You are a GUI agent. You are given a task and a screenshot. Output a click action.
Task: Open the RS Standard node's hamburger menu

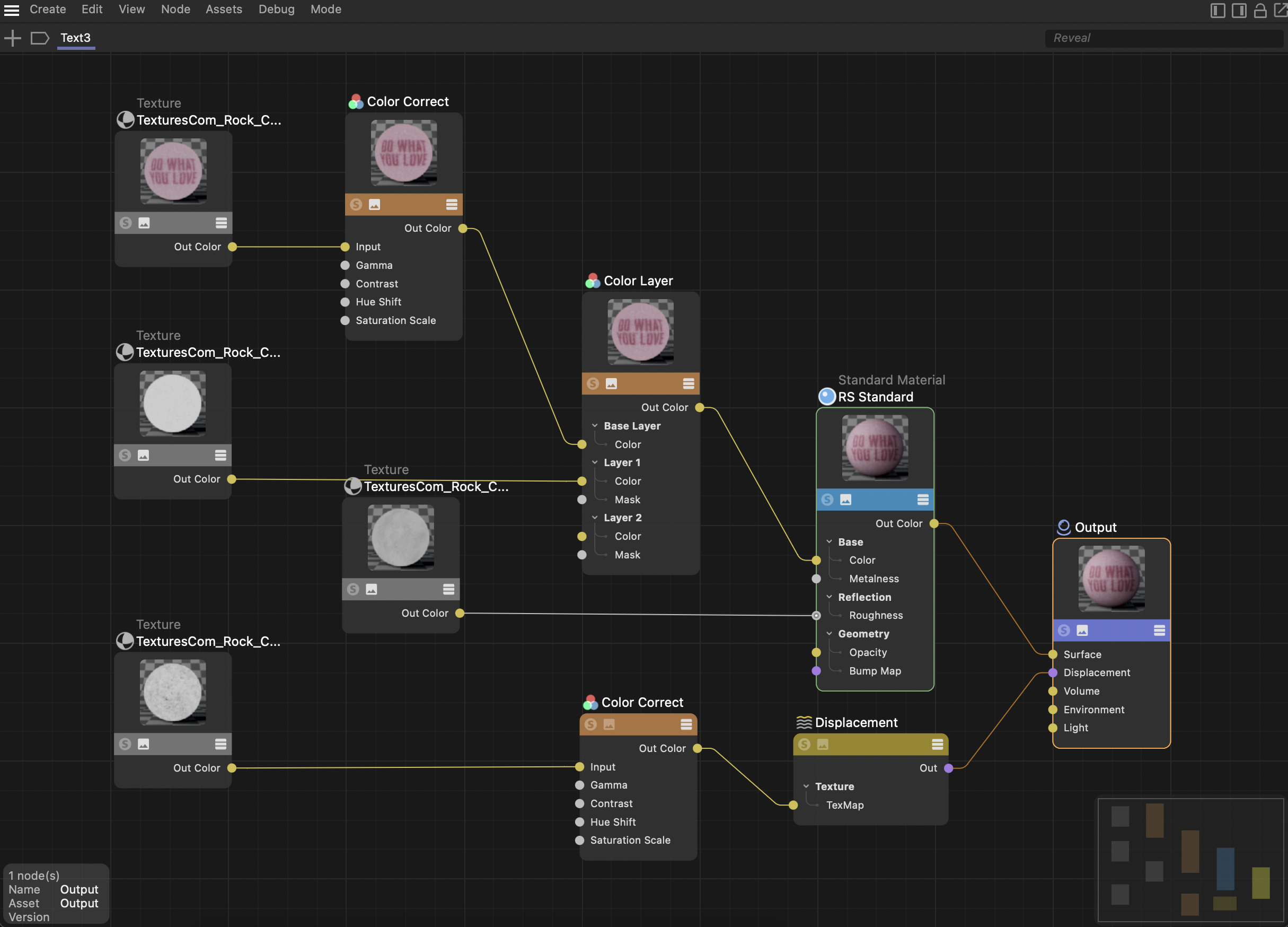pos(923,500)
